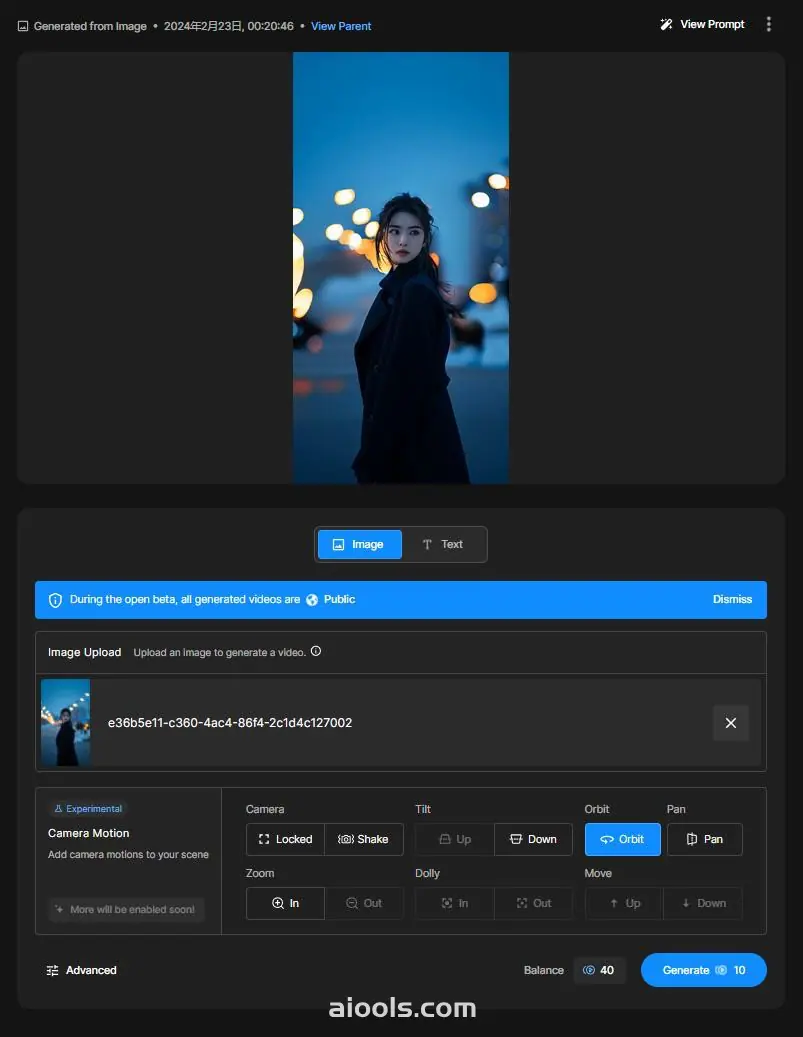Image resolution: width=803 pixels, height=1037 pixels.
Task: Open the three-dot more options menu
Action: click(768, 25)
